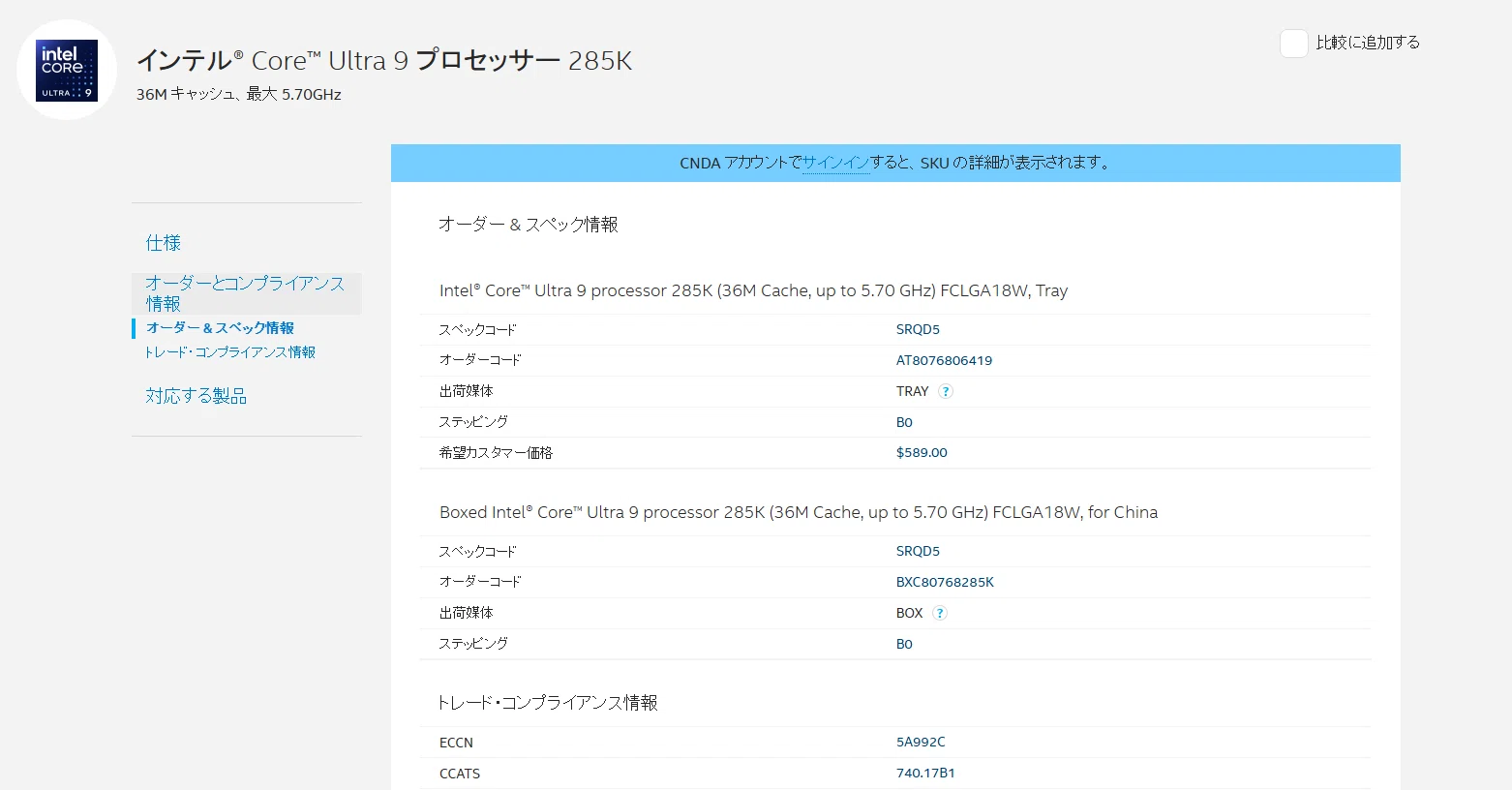1512x790 pixels.
Task: Open the help icon next to BOX
Action: [940, 613]
